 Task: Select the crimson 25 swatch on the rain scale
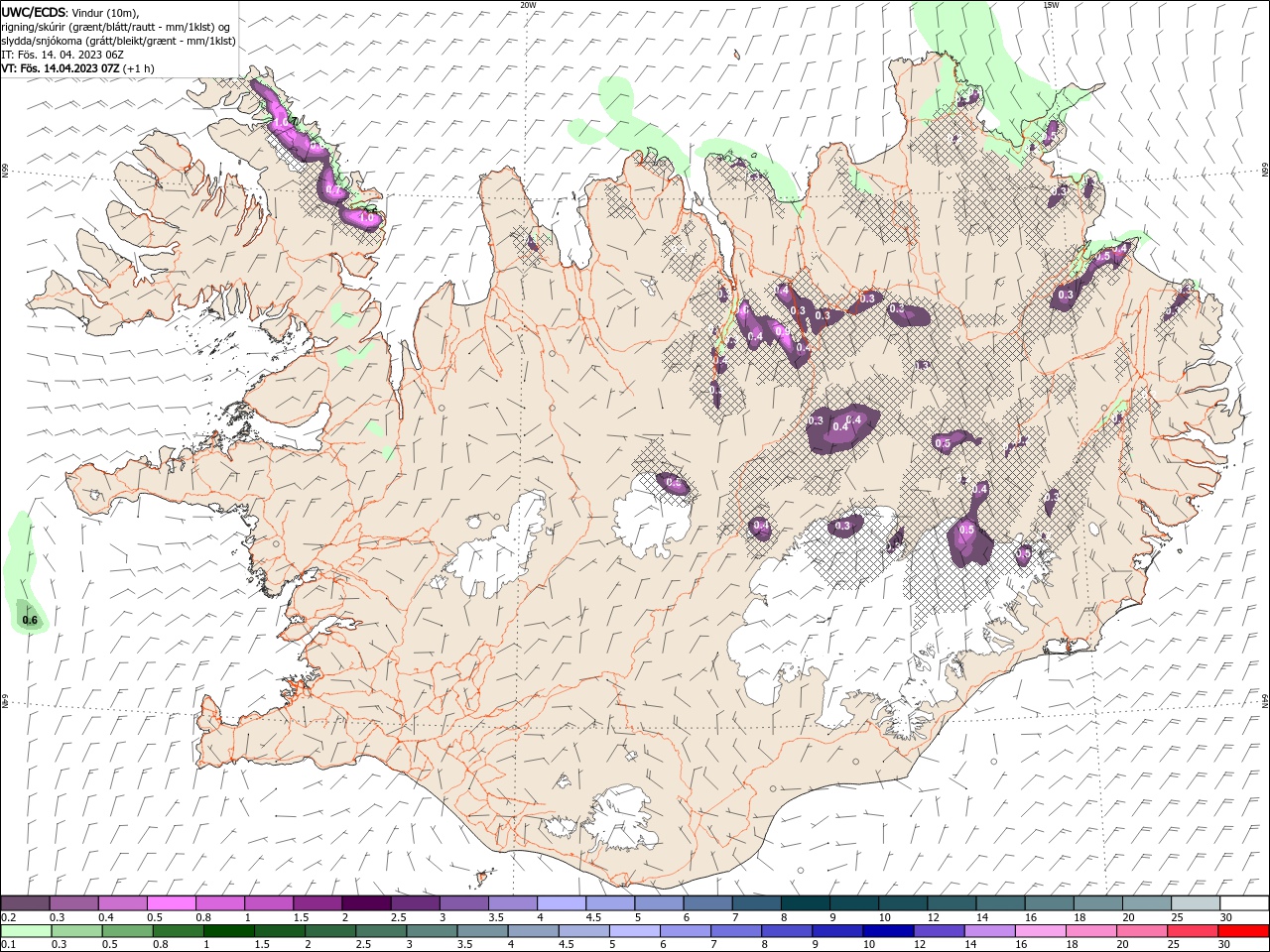tap(1193, 931)
